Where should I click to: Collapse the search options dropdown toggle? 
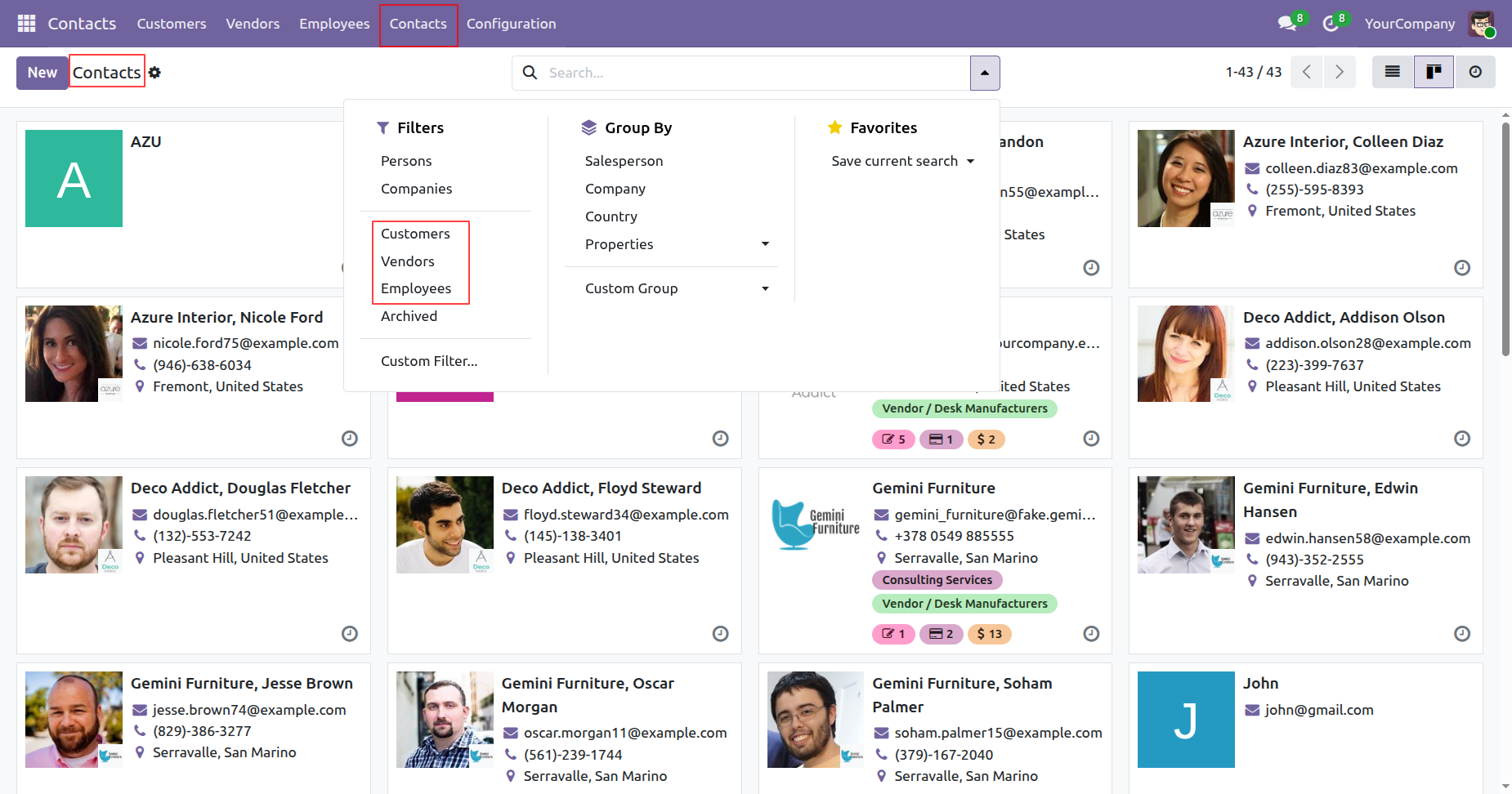985,73
